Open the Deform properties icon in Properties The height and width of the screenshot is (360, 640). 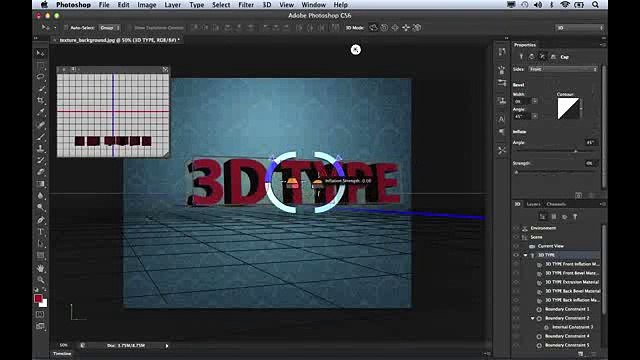[x=531, y=57]
